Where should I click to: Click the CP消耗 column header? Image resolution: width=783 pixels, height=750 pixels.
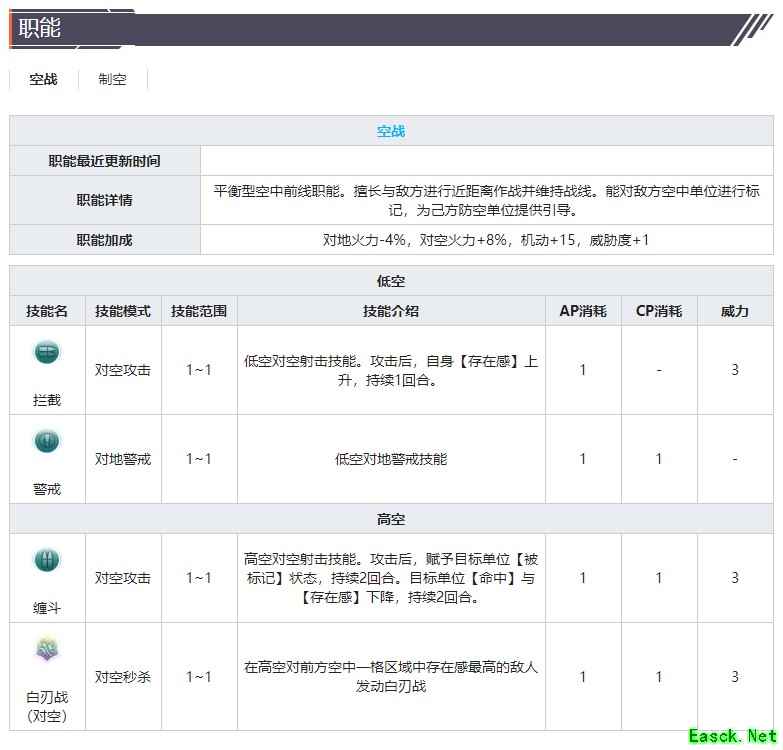659,311
